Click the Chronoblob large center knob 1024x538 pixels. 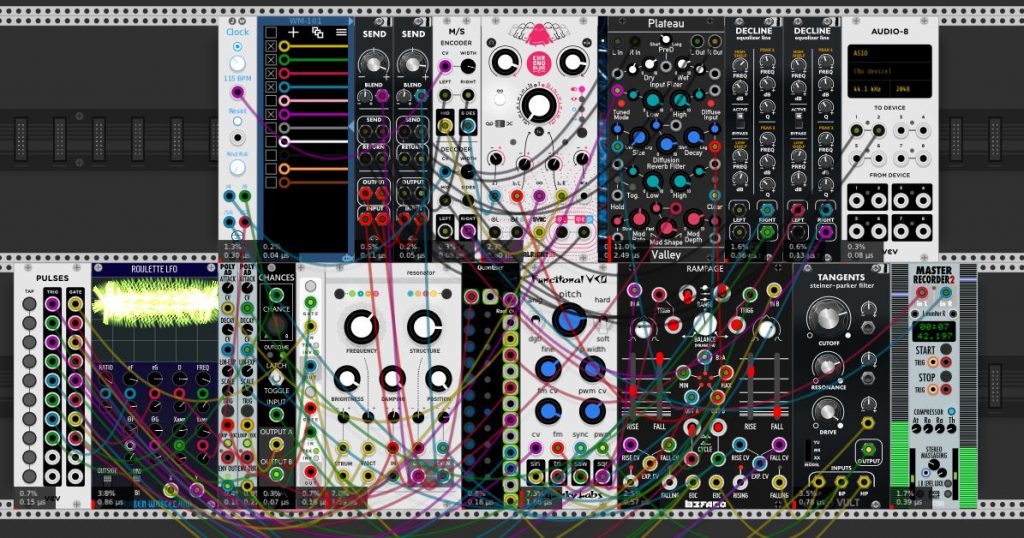click(x=539, y=106)
